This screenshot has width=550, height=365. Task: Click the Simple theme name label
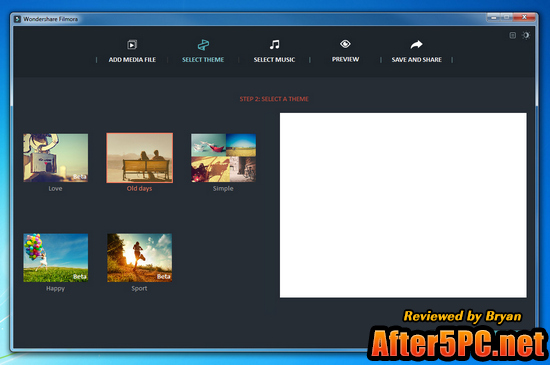223,189
